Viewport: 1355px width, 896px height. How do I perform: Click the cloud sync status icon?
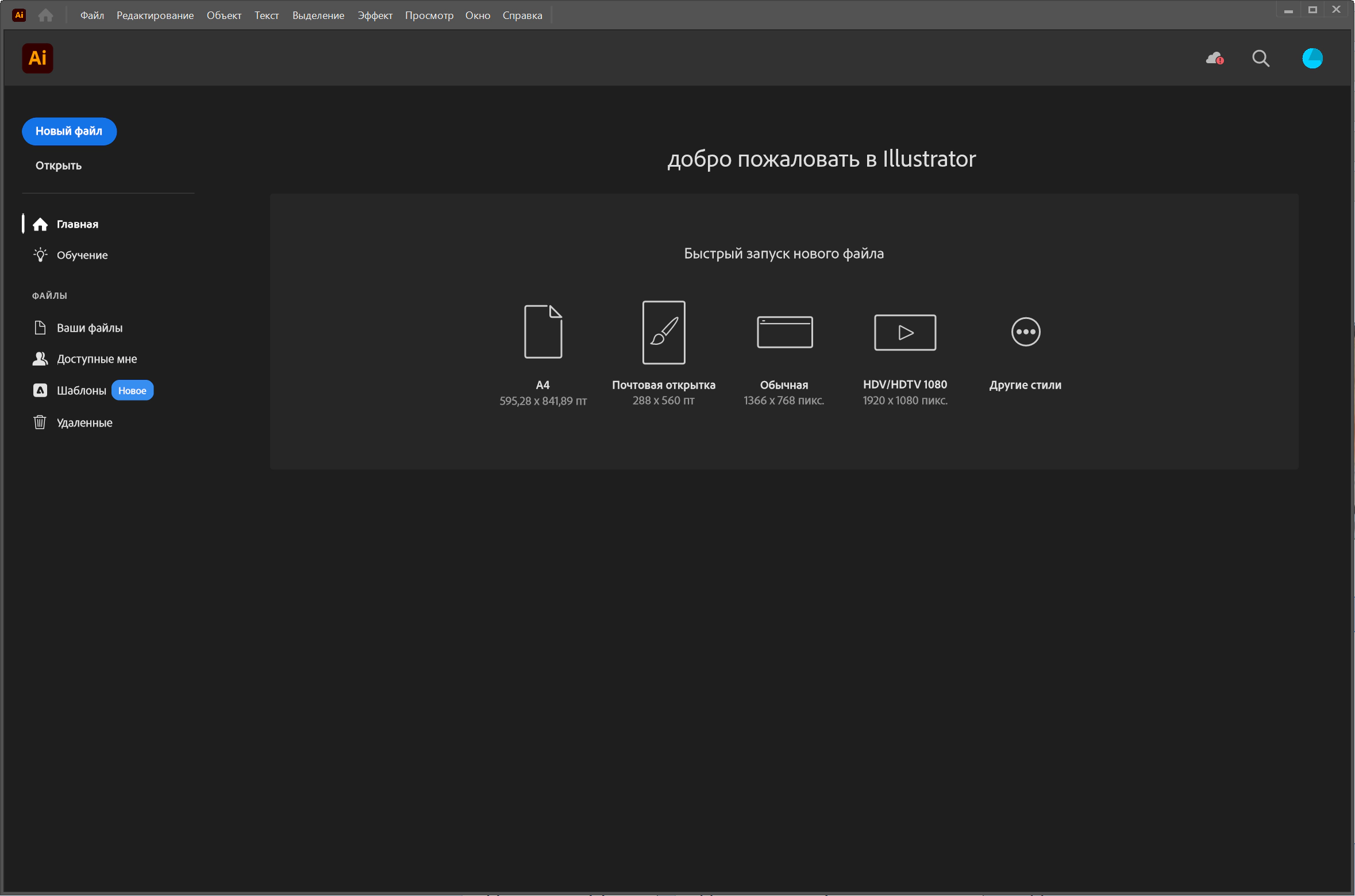tap(1214, 58)
